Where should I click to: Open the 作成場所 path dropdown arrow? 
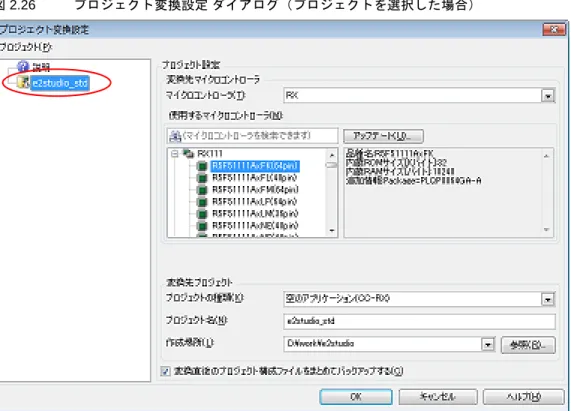tap(488, 344)
